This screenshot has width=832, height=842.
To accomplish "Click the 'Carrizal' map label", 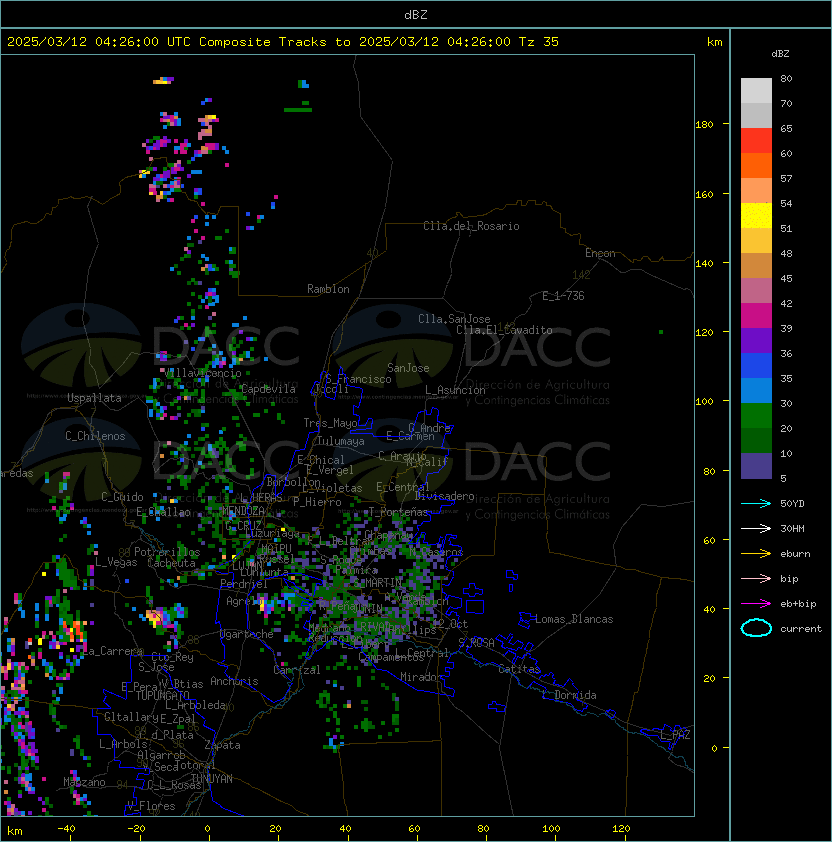I will tap(297, 670).
